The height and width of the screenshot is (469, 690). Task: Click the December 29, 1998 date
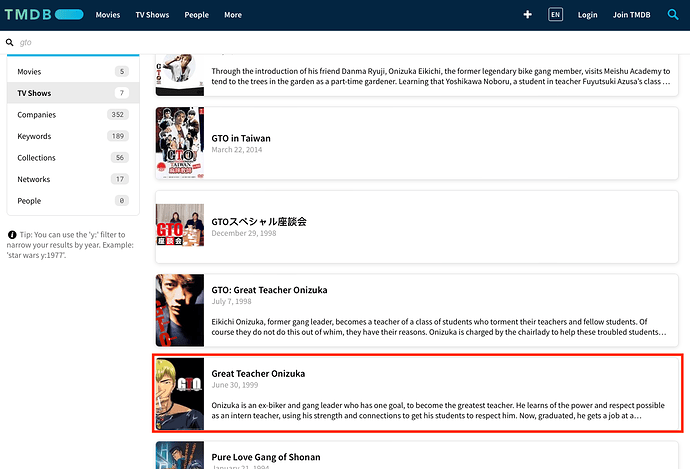click(244, 233)
